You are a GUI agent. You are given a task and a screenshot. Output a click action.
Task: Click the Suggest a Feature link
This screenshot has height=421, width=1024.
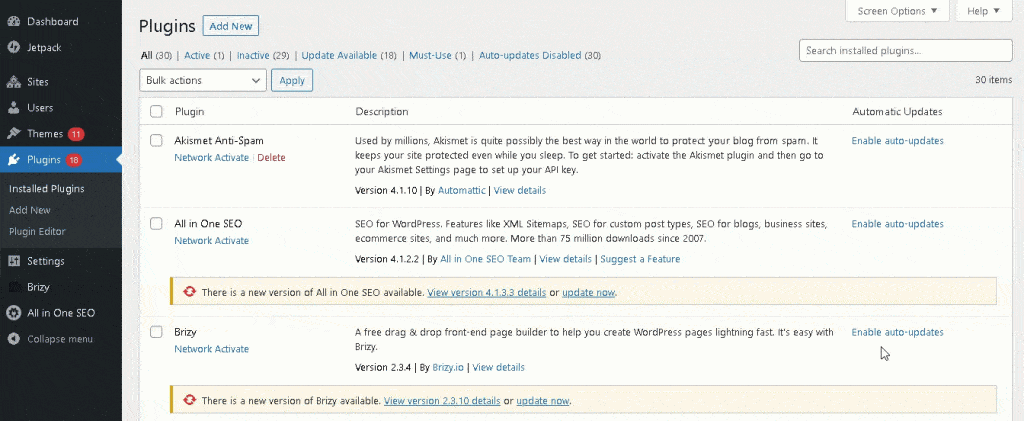pos(640,259)
